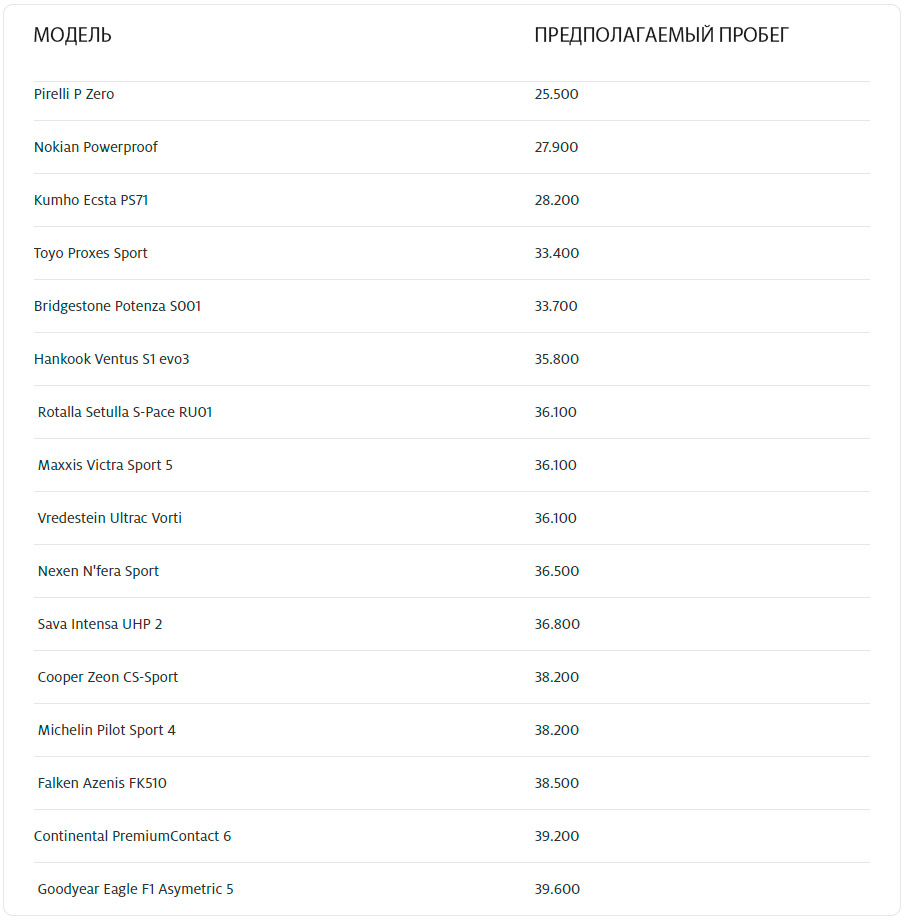Select Rotalla Setulla S-Pace RU01 row
Image resolution: width=905 pixels, height=922 pixels.
tap(125, 412)
